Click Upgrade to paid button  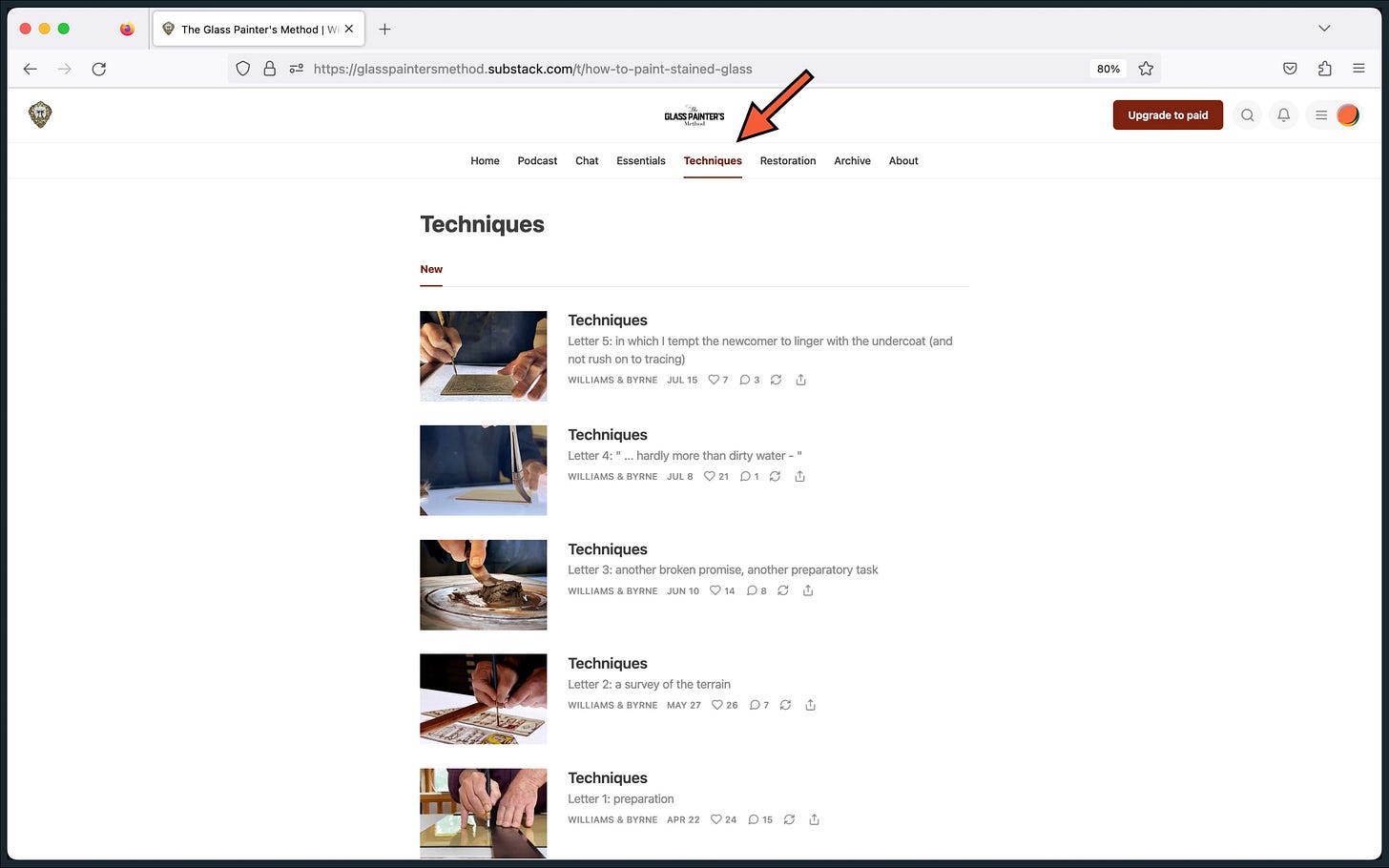point(1168,115)
